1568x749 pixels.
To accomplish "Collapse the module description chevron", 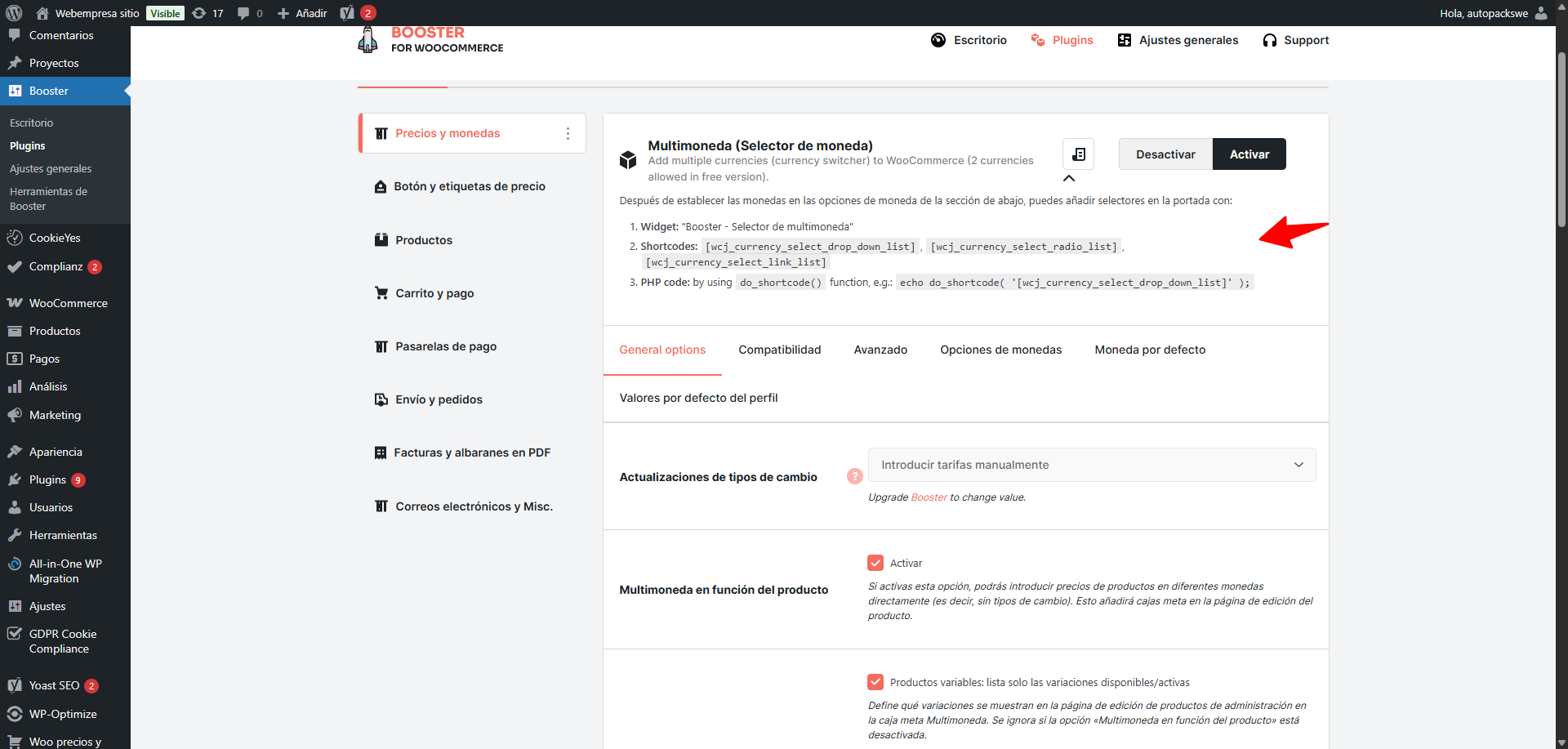I will click(x=1069, y=178).
